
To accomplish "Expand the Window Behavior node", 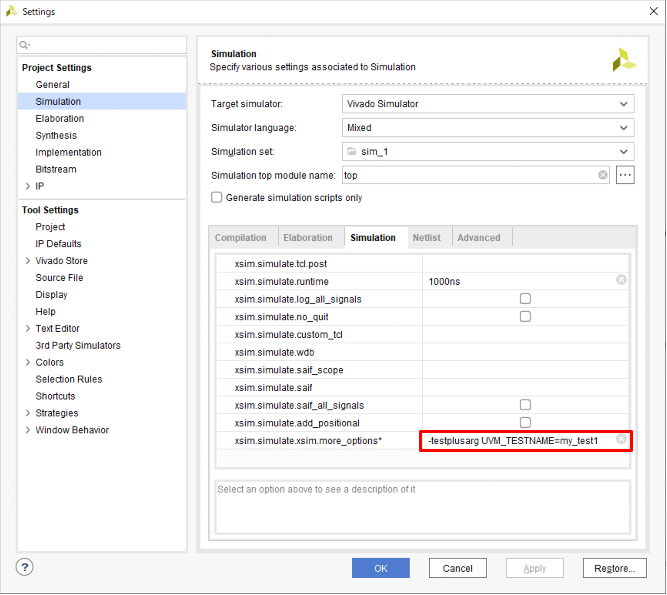I will pyautogui.click(x=28, y=430).
